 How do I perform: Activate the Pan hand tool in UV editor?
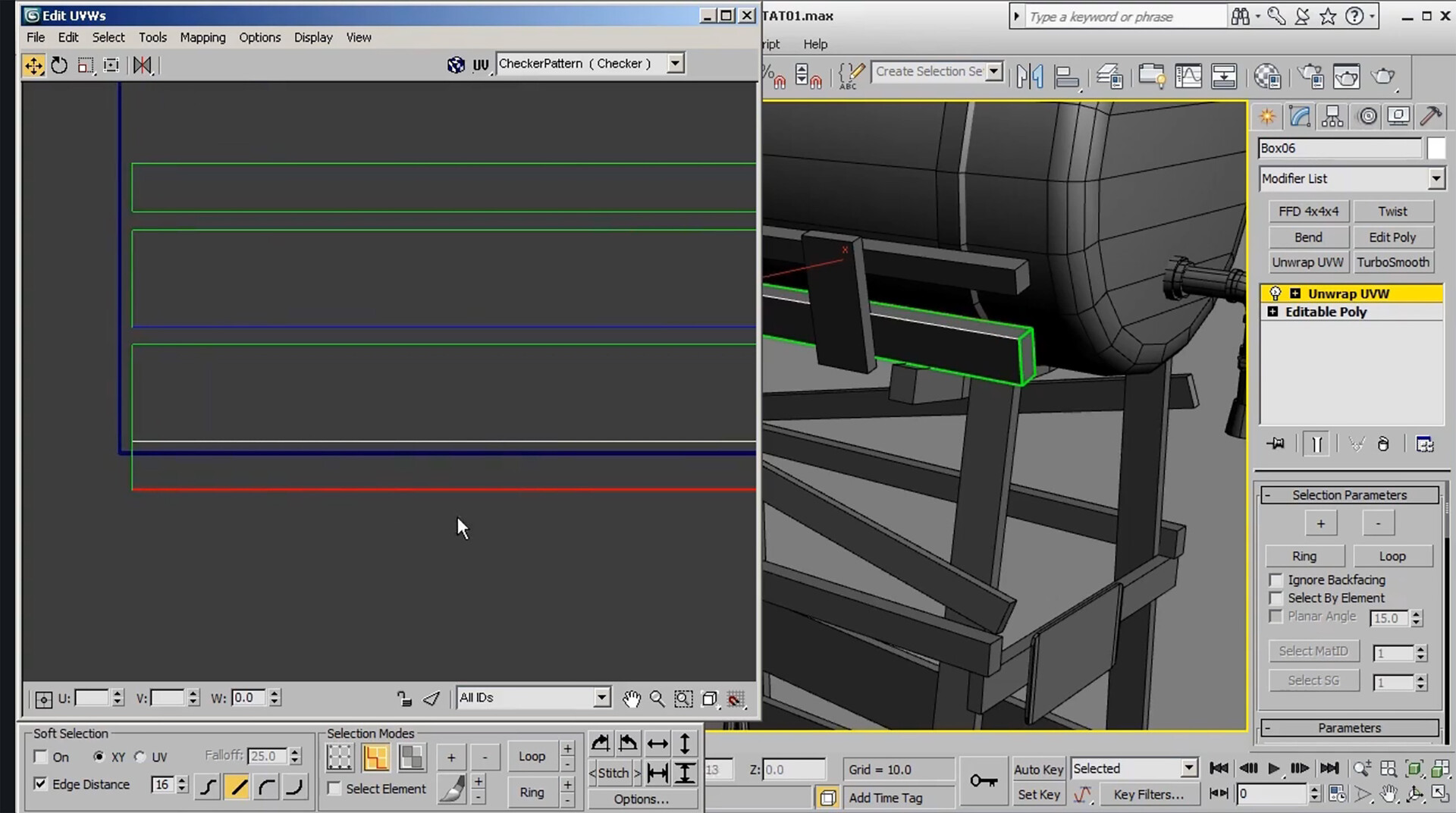[631, 698]
